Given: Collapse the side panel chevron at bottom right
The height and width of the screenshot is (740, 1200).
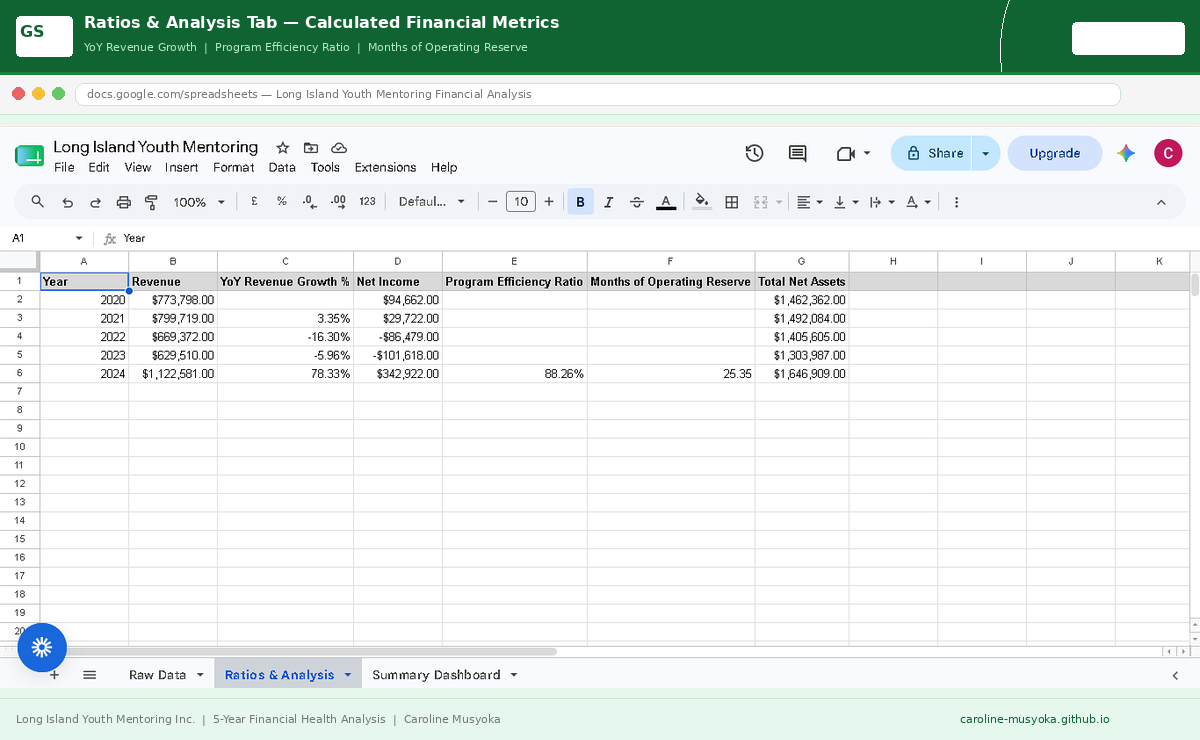Looking at the screenshot, I should [1175, 675].
